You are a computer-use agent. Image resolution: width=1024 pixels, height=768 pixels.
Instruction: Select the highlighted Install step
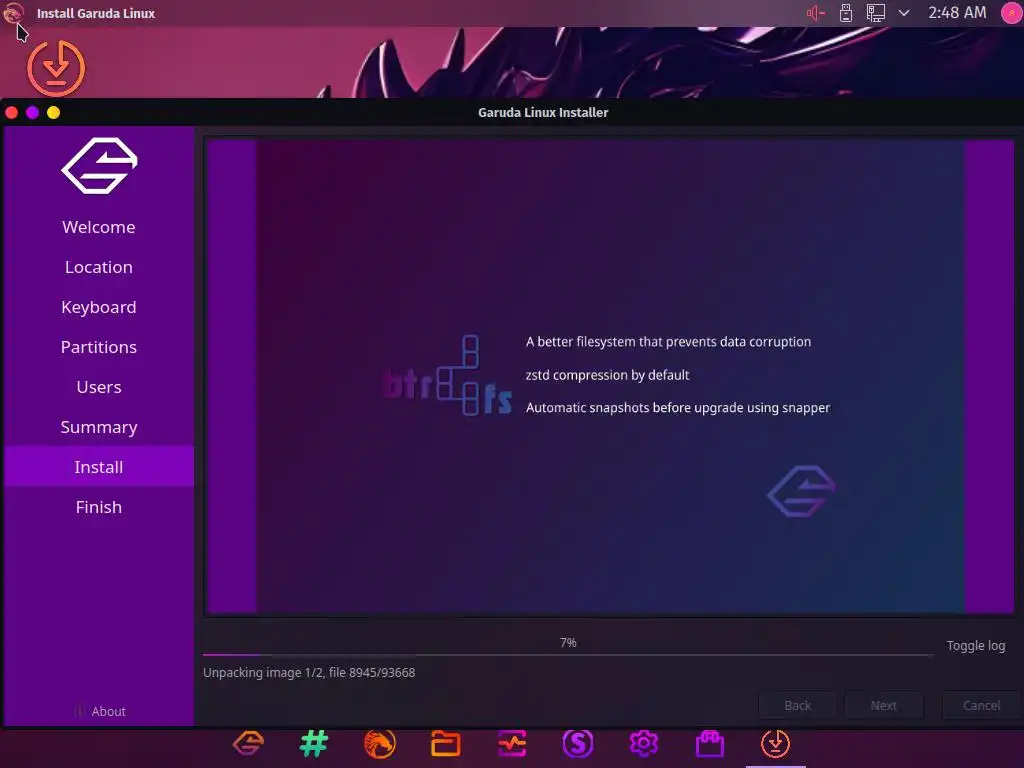99,467
